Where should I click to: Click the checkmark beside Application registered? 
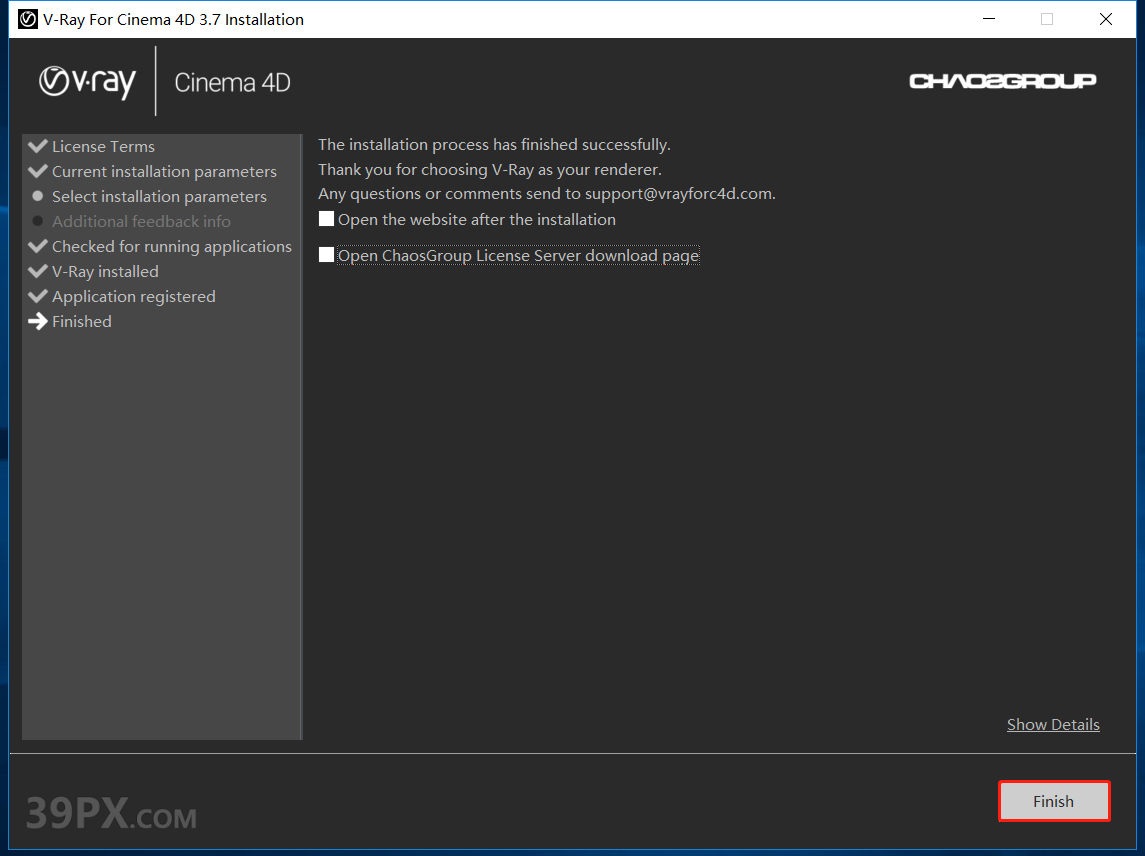37,296
